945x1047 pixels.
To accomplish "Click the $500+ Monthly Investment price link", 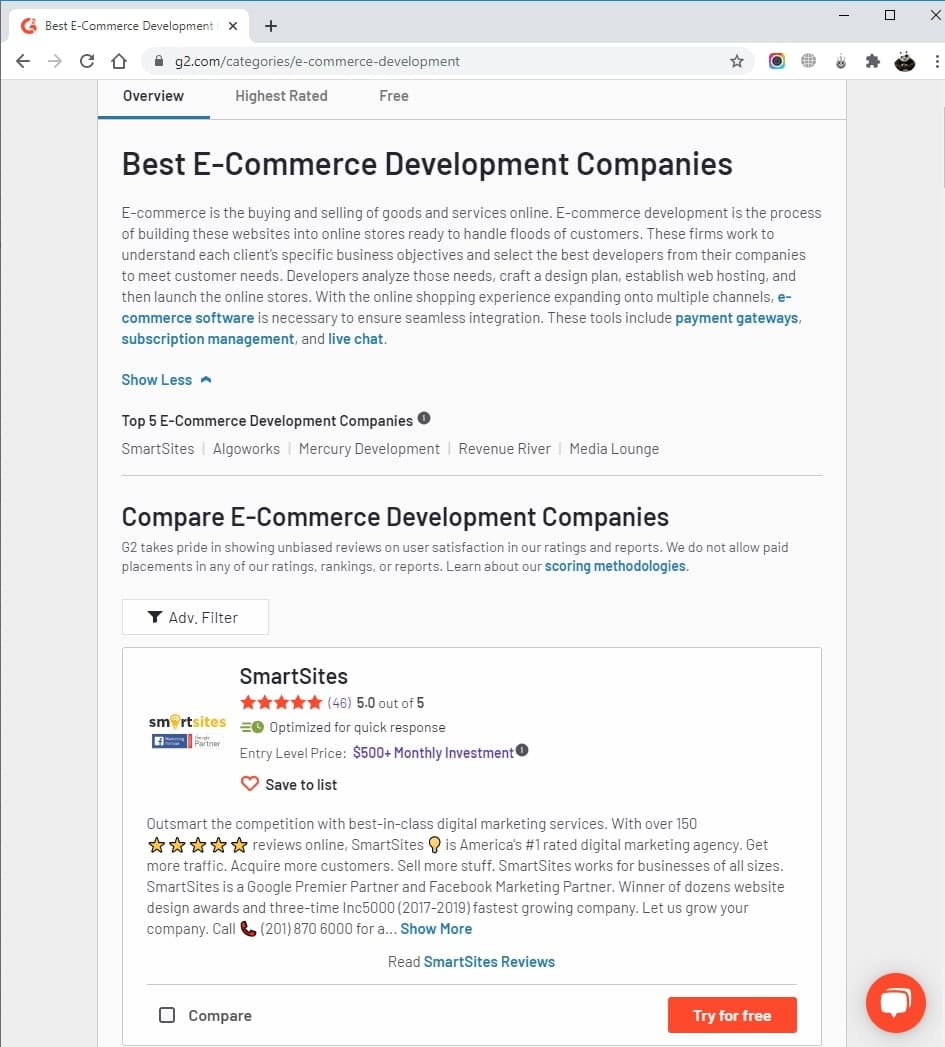I will pos(433,753).
